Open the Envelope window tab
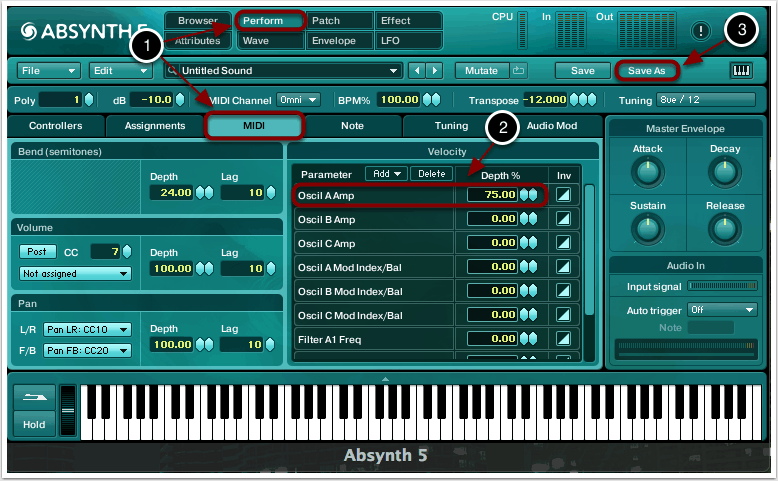778x481 pixels. [x=334, y=41]
